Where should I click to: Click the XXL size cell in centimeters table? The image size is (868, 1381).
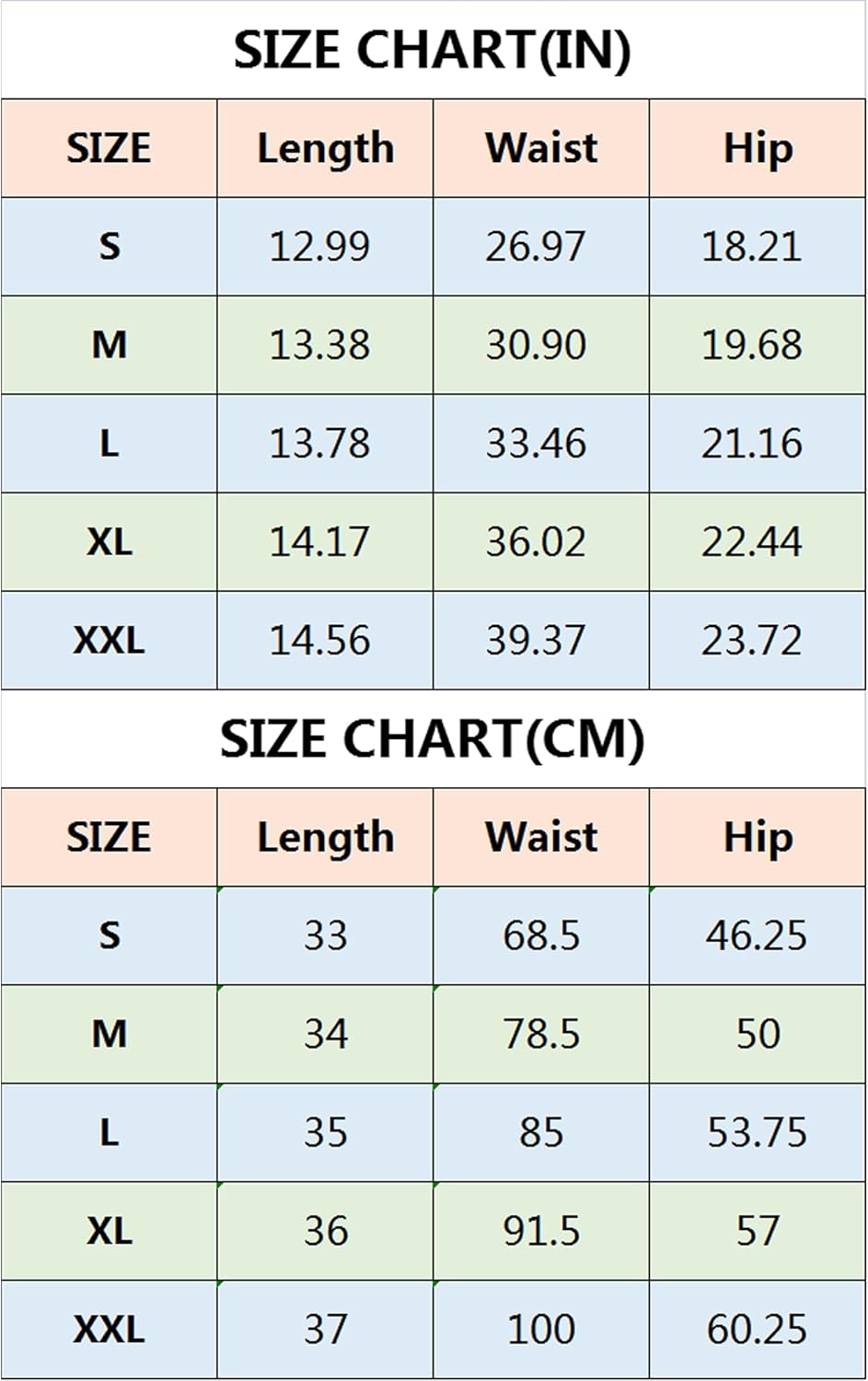coord(109,1329)
